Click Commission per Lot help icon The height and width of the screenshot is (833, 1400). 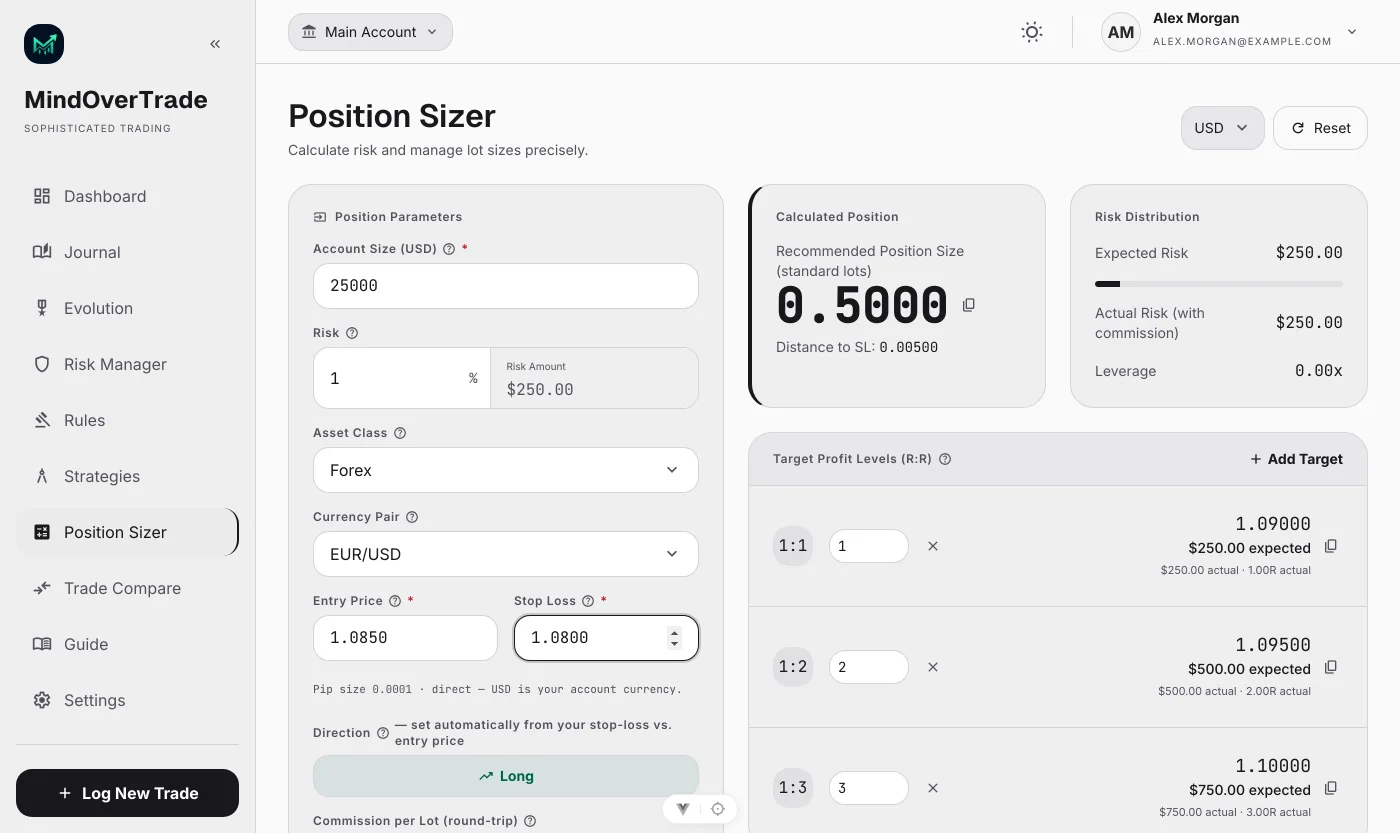[530, 821]
